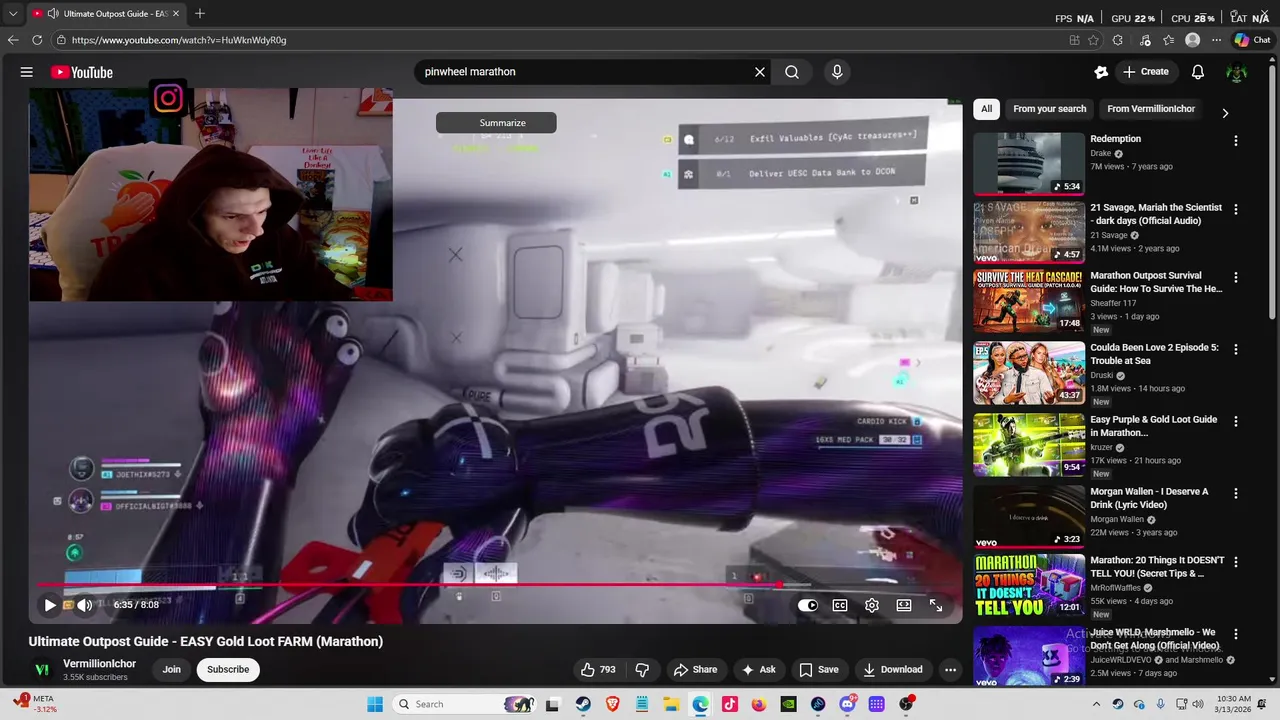1280x720 pixels.
Task: Like the video with 793 likes
Action: tap(599, 670)
